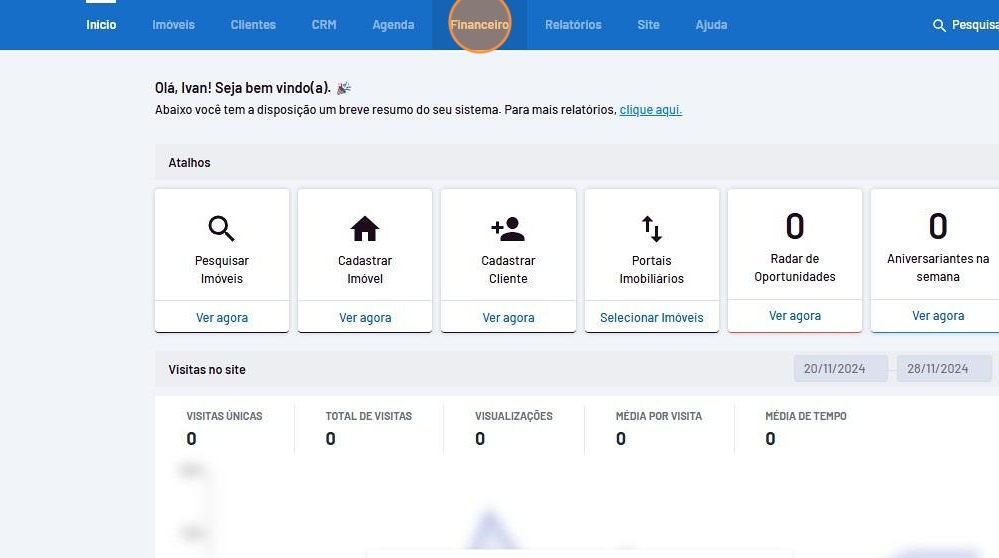Click the search icon in top bar

click(x=939, y=26)
